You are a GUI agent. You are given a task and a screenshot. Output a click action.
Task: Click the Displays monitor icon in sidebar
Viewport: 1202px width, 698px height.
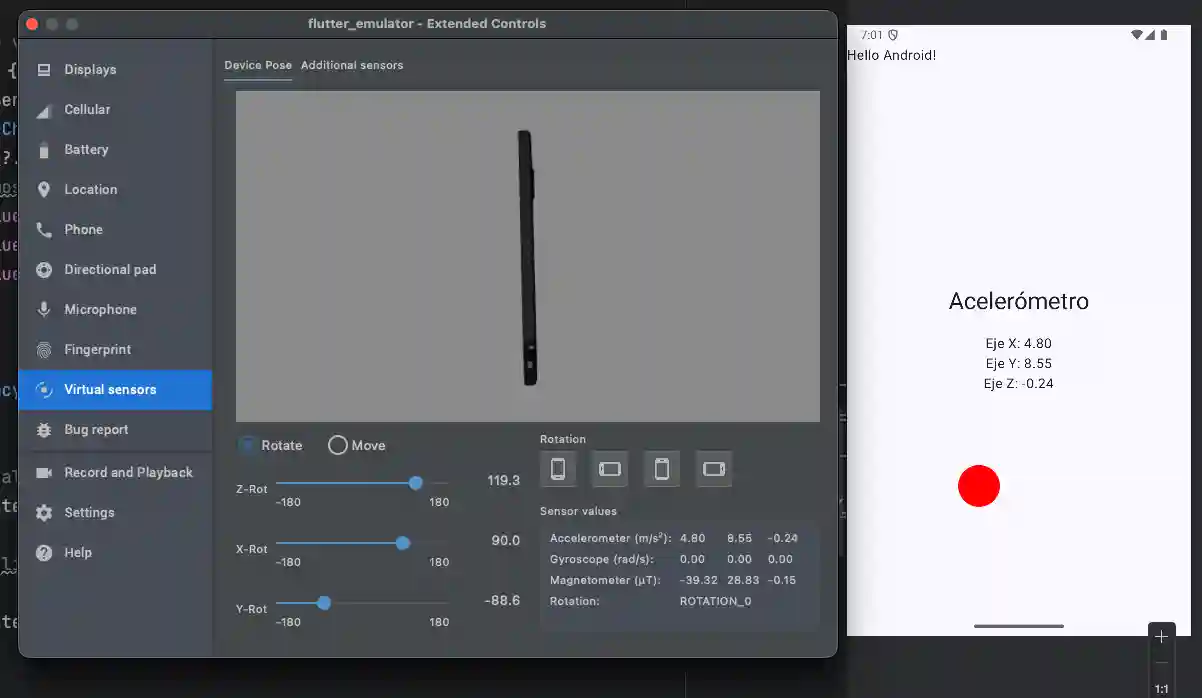click(44, 70)
